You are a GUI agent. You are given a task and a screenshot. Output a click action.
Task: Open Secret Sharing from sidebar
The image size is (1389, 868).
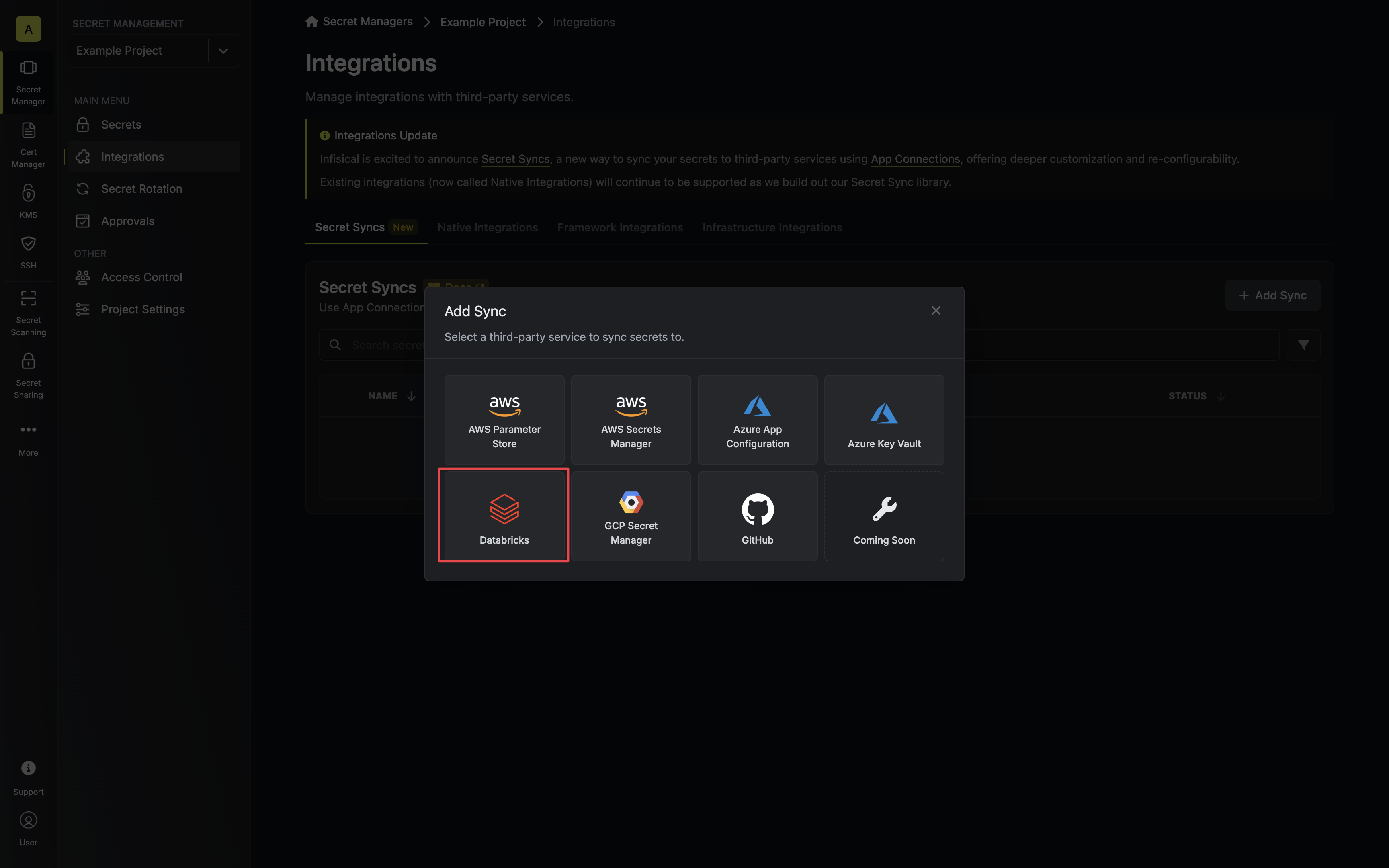[28, 374]
